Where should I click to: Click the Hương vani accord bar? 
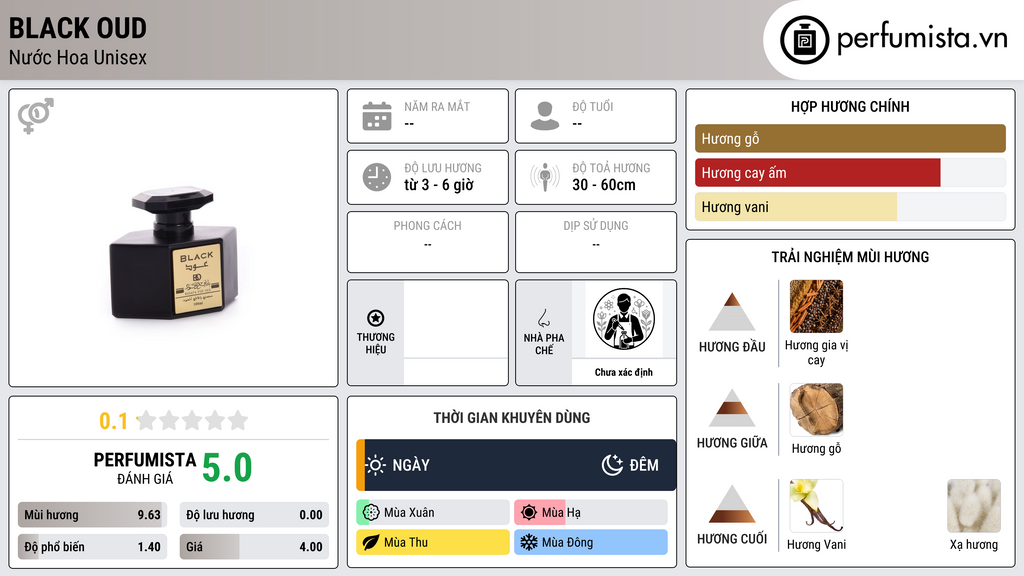pos(850,206)
